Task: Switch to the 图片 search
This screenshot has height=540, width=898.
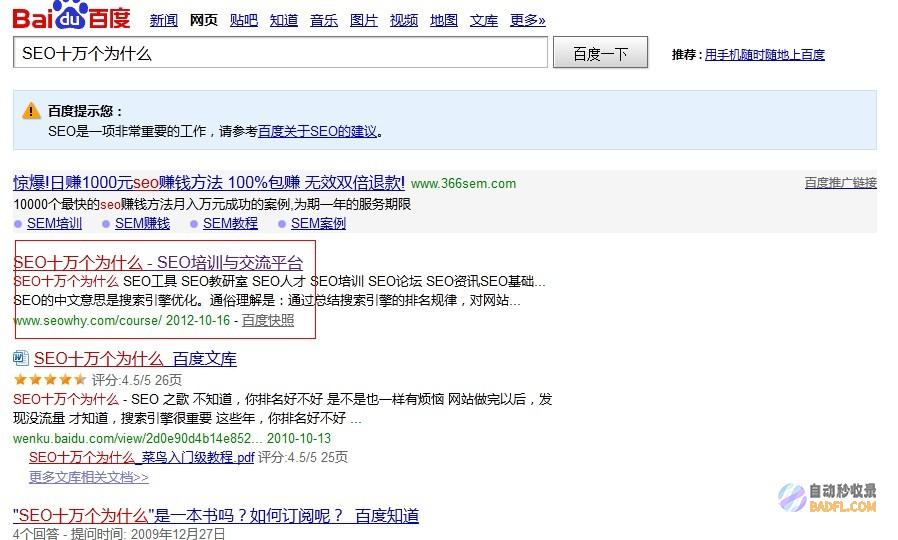Action: point(364,20)
